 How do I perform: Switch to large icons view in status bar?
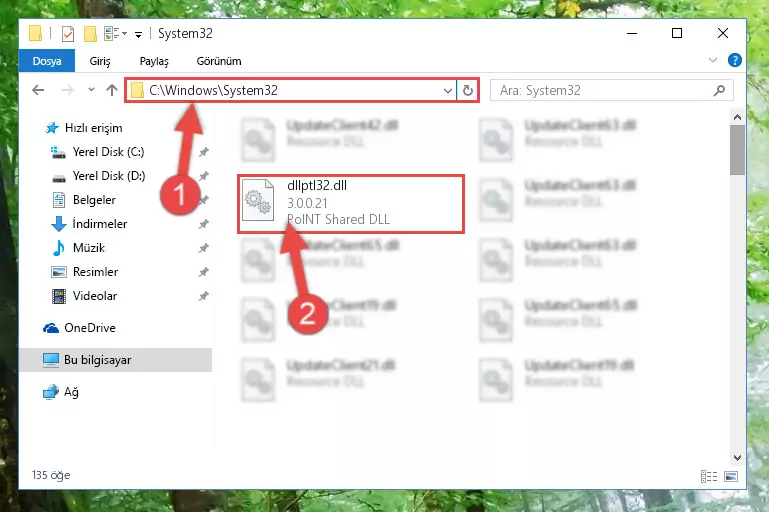[731, 476]
